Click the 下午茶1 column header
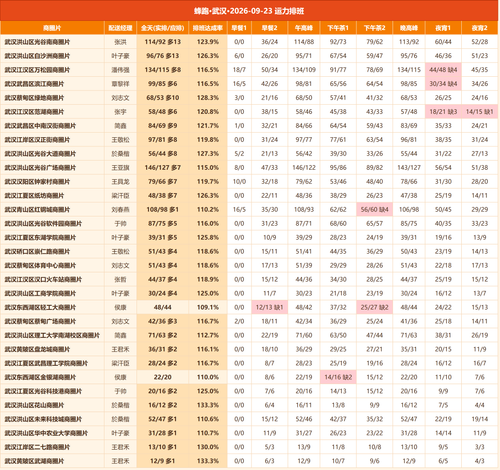Image resolution: width=500 pixels, height=470 pixels. coord(338,28)
